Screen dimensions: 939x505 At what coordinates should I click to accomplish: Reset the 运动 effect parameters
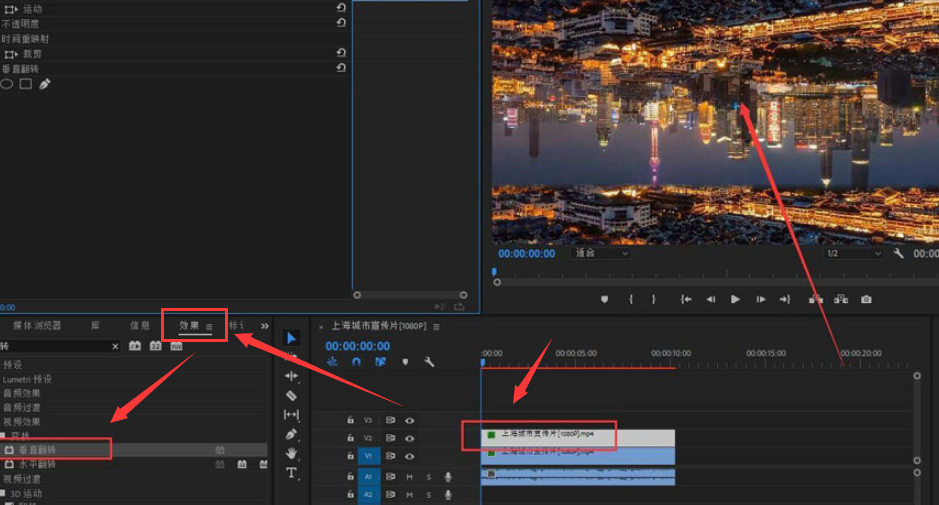pyautogui.click(x=341, y=8)
